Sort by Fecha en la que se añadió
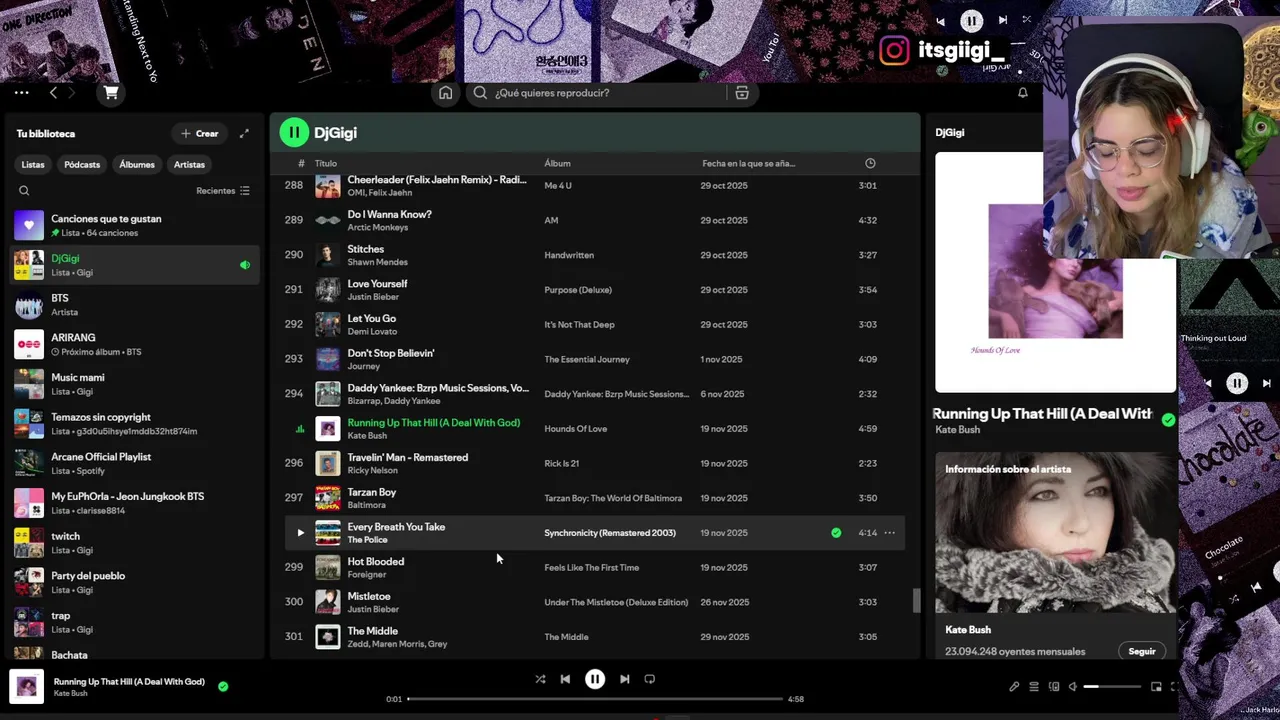The height and width of the screenshot is (720, 1280). 748,163
